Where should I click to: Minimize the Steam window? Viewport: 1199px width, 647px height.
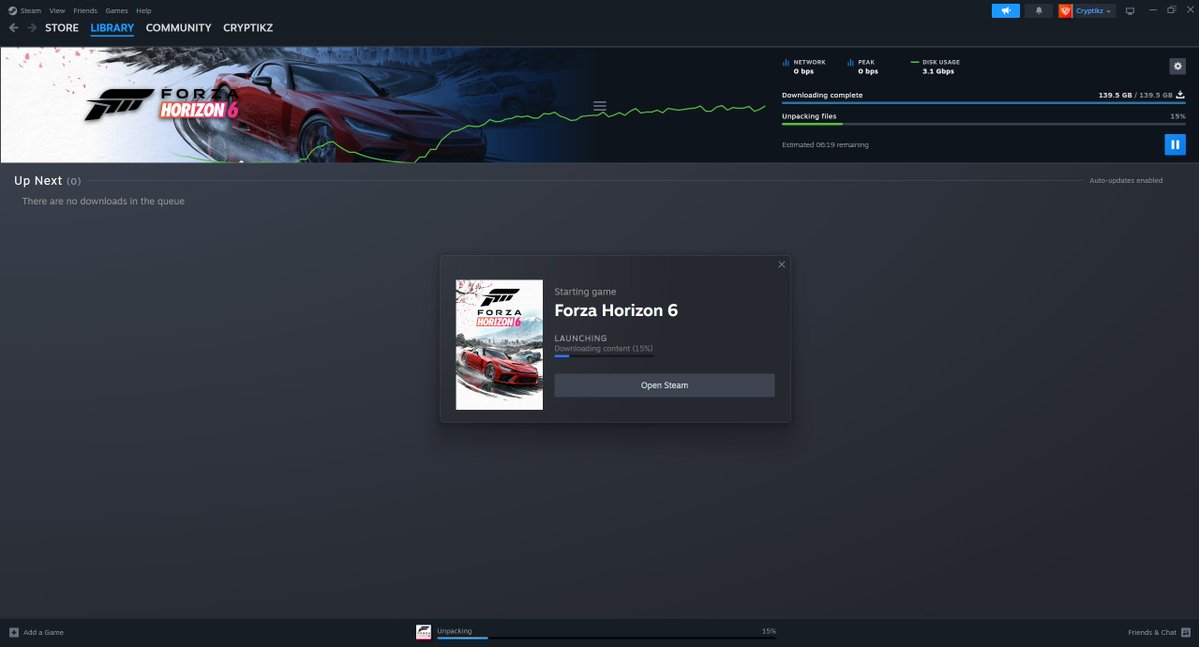[x=1152, y=10]
